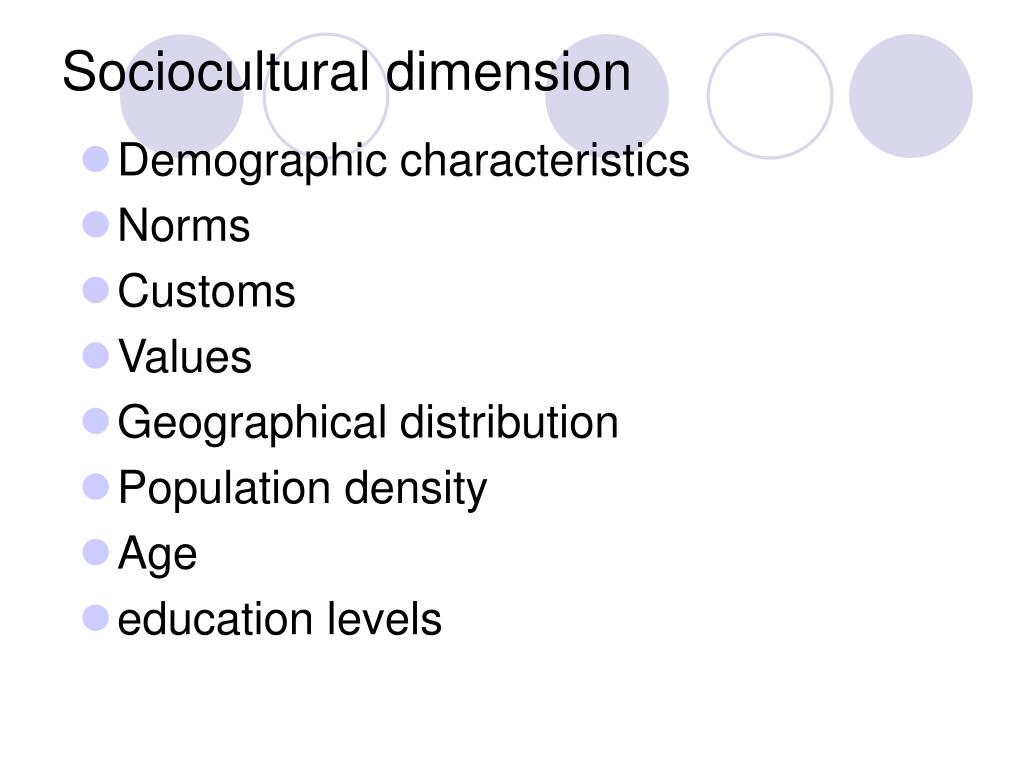Click bullet dot beside education levels
1024x768 pixels.
pyautogui.click(x=95, y=618)
